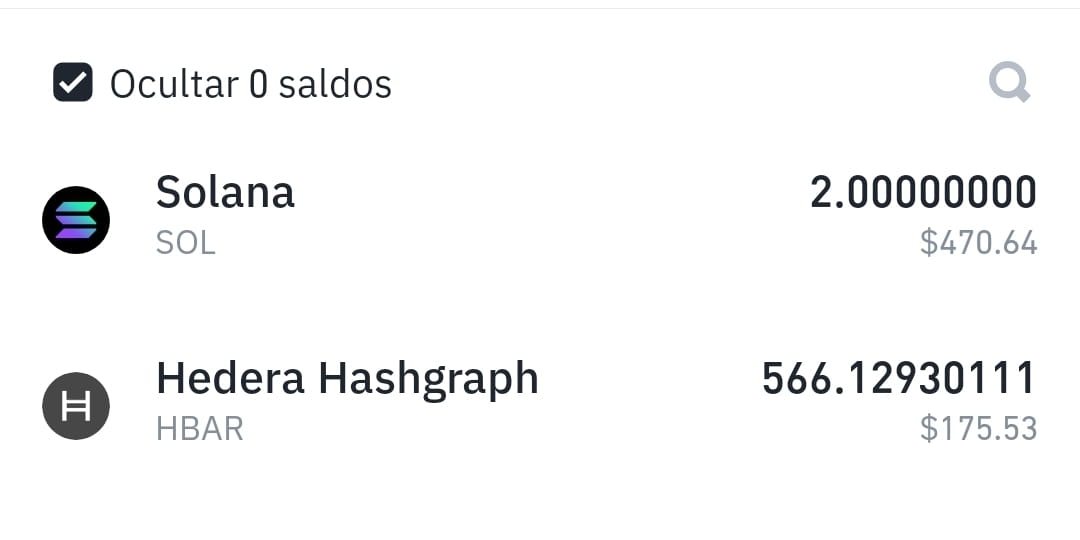Open the 2.00000000 Solana balance
The image size is (1080, 540).
(x=923, y=192)
